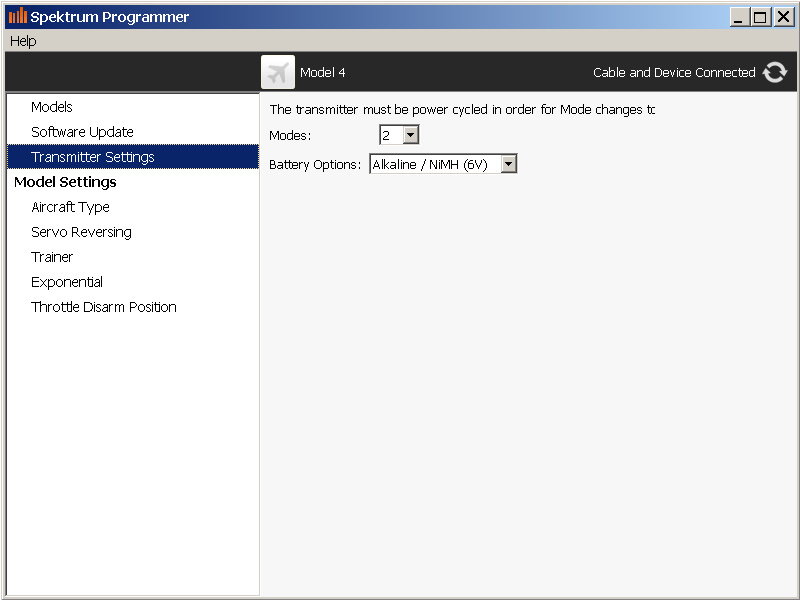This screenshot has width=800, height=600.
Task: Click Cable and Device Connected status text
Action: [674, 72]
